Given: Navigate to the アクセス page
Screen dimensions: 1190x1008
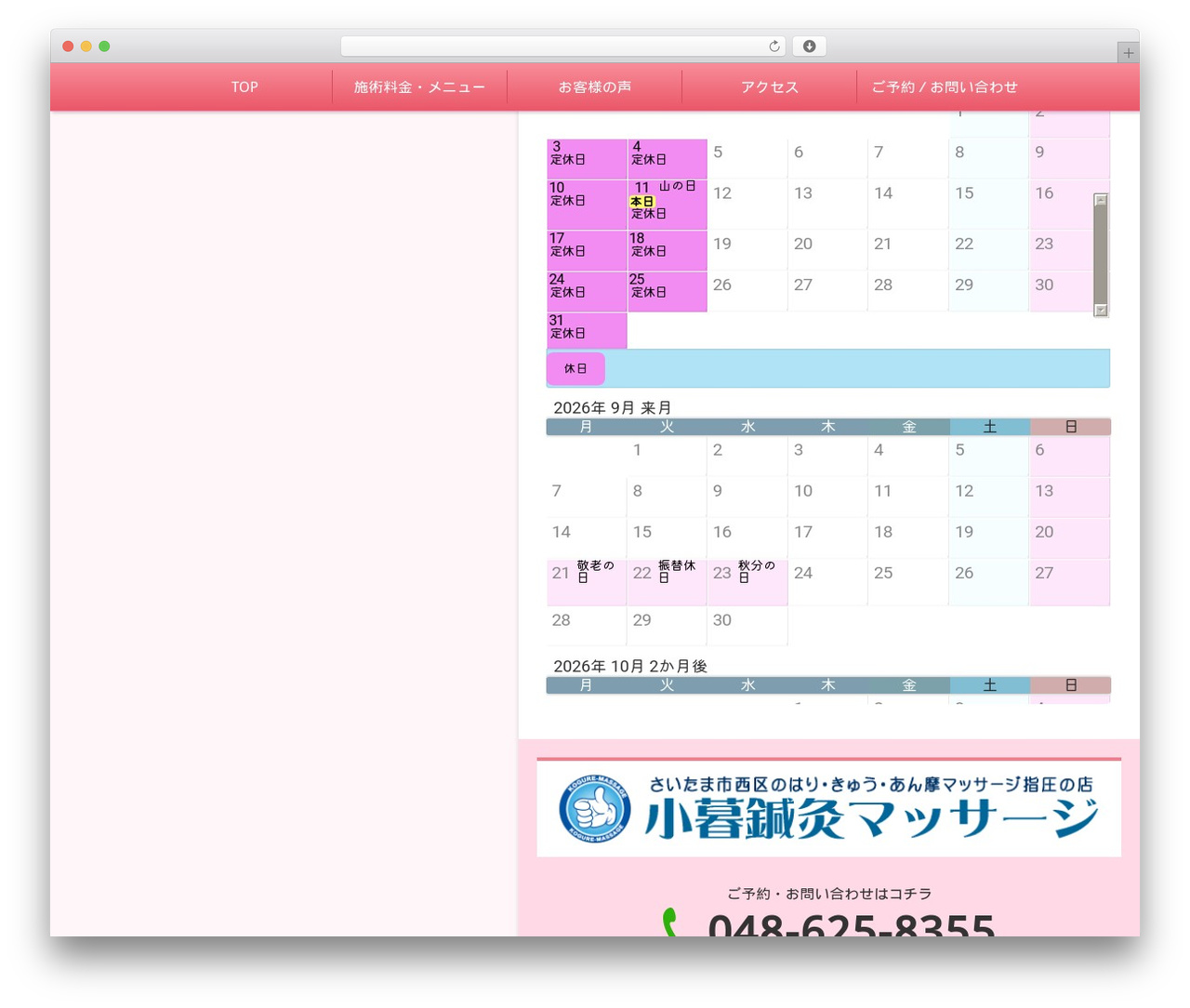Looking at the screenshot, I should [770, 86].
